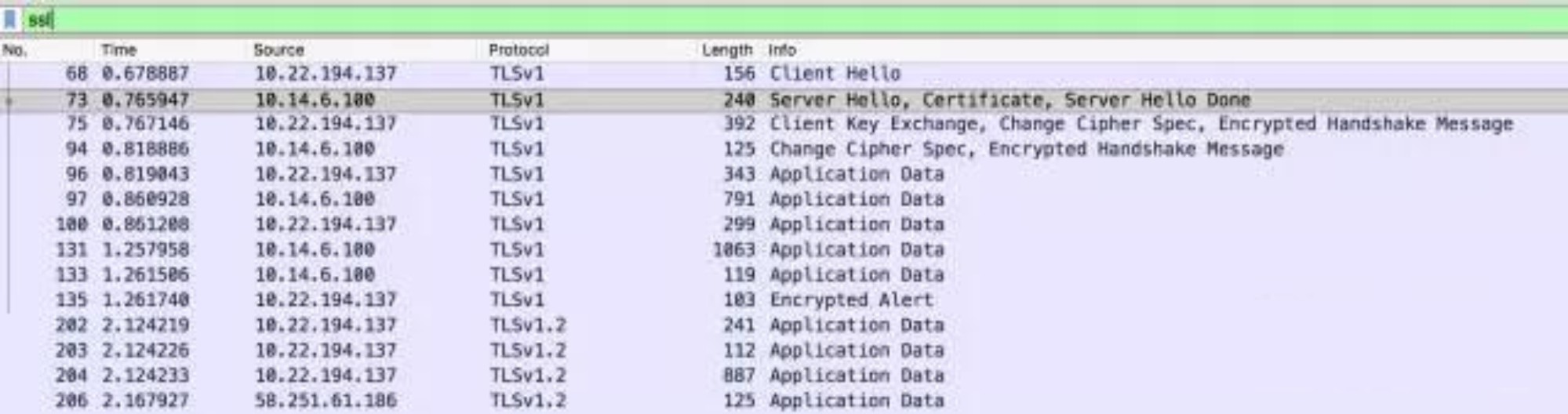Sort by the No. column header

[15, 50]
